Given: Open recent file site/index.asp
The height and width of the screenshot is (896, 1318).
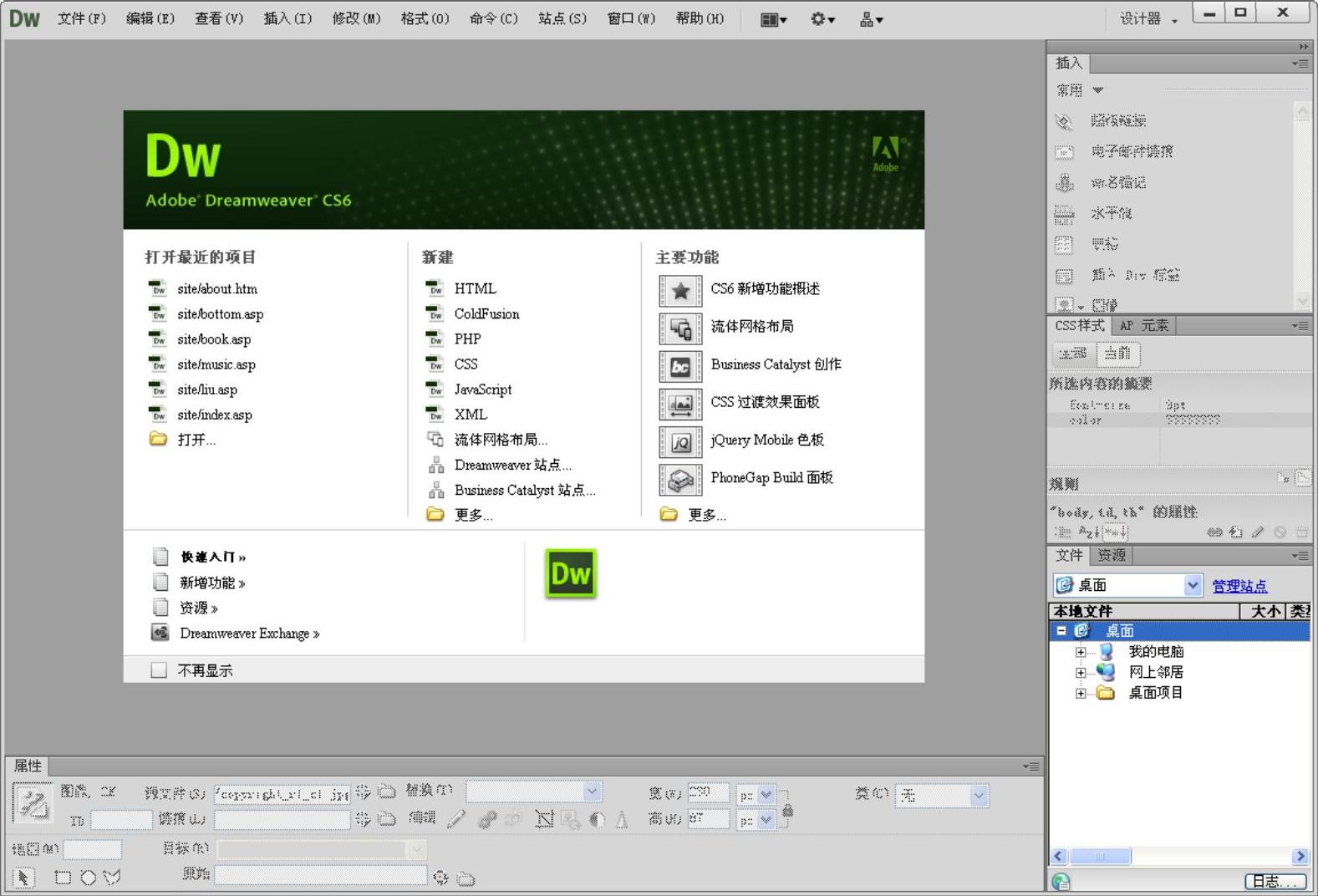Looking at the screenshot, I should pyautogui.click(x=214, y=415).
